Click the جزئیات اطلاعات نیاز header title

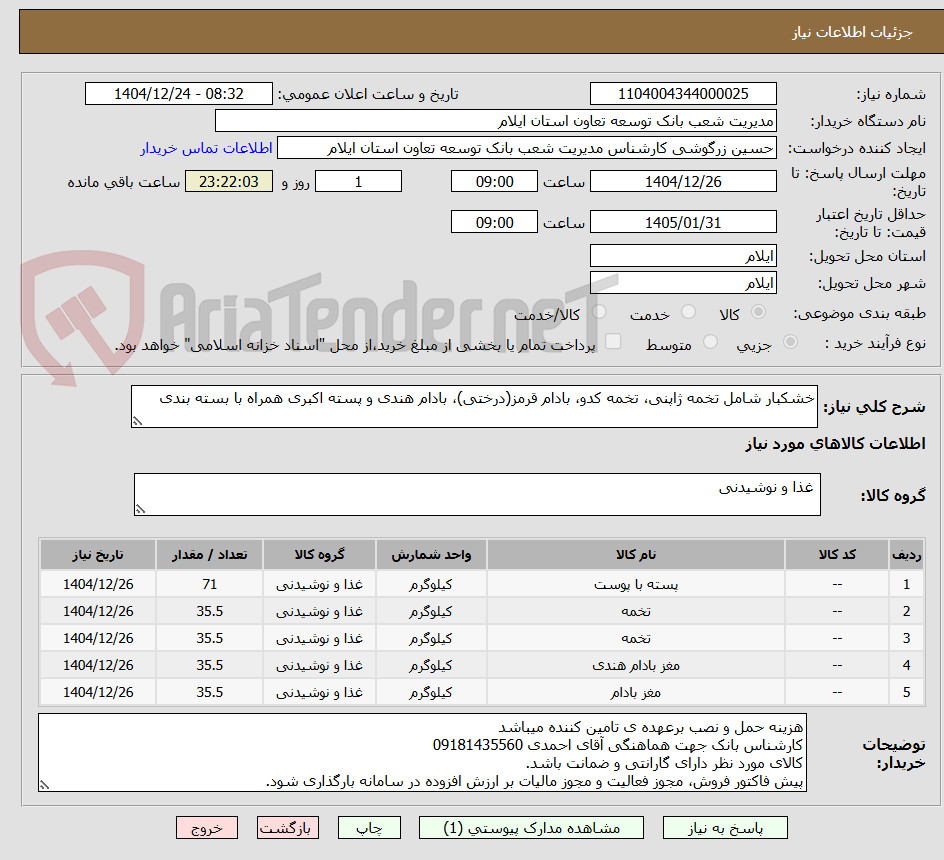pos(852,33)
